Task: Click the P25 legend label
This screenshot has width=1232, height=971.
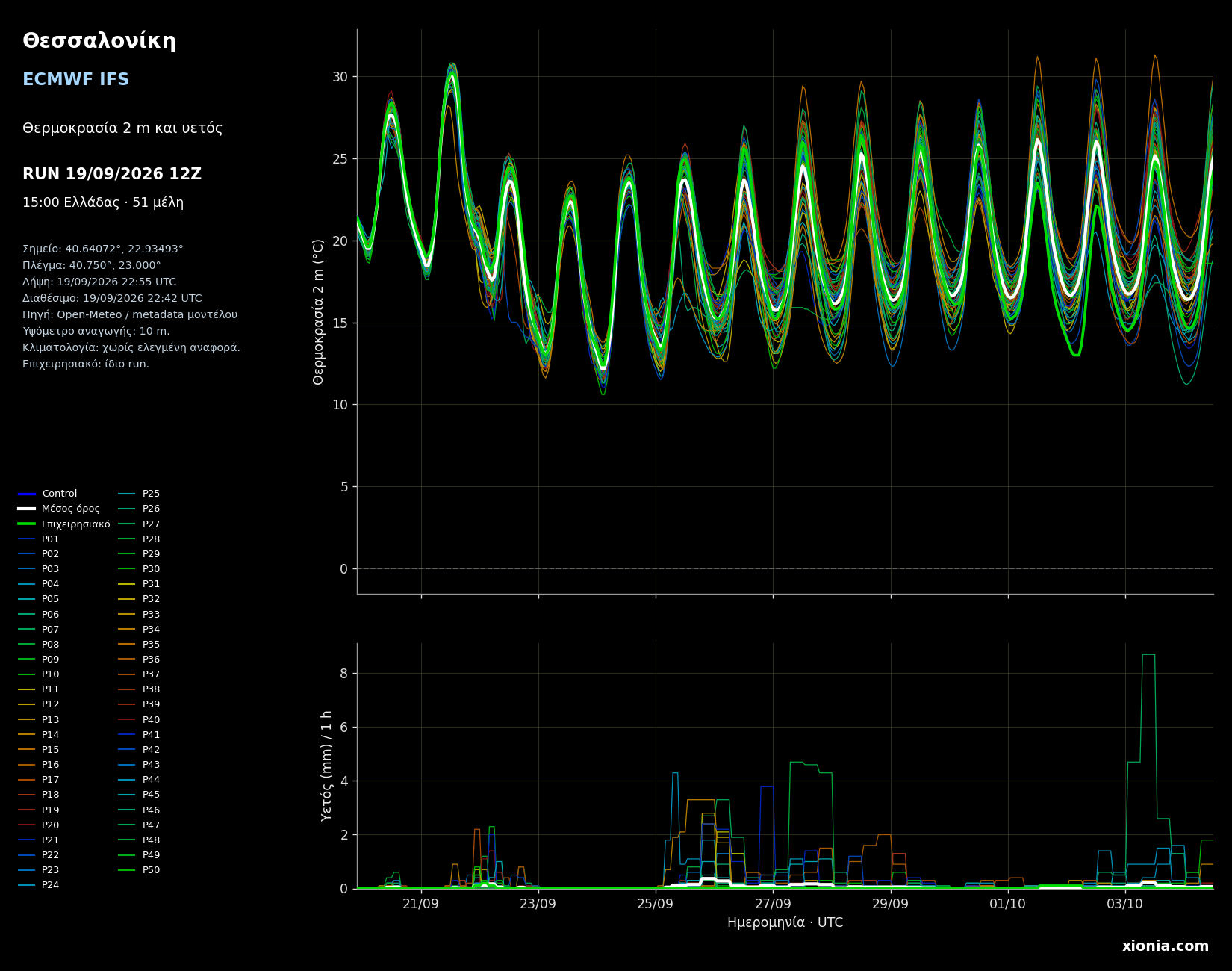Action: tap(140, 494)
